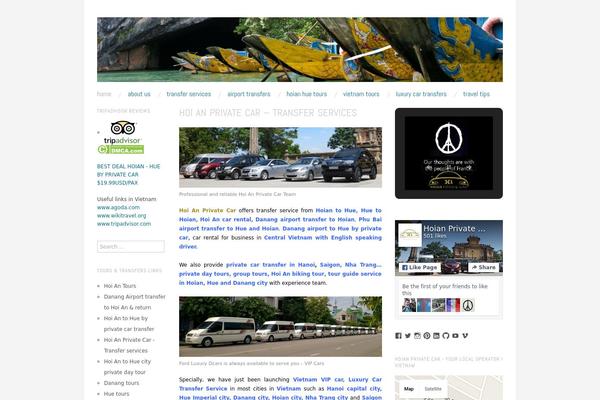The image size is (600, 400).
Task: Click private car transfer in Hanoi link
Action: [271, 264]
